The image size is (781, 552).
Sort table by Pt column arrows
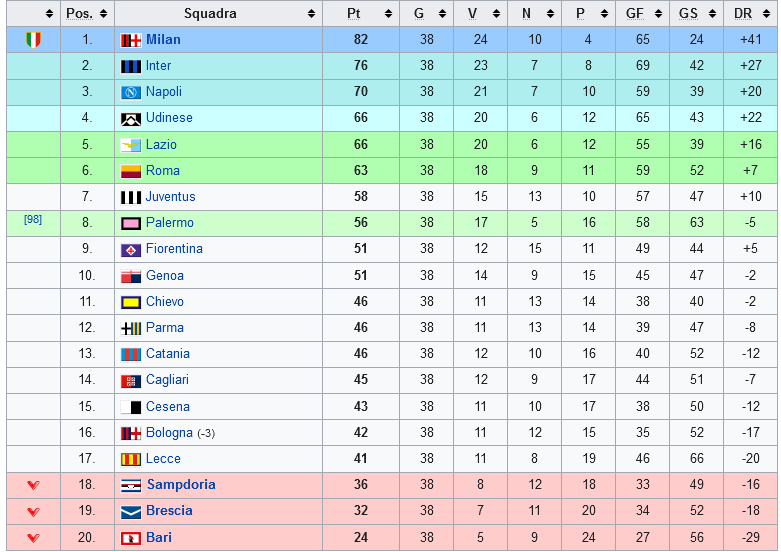[389, 14]
